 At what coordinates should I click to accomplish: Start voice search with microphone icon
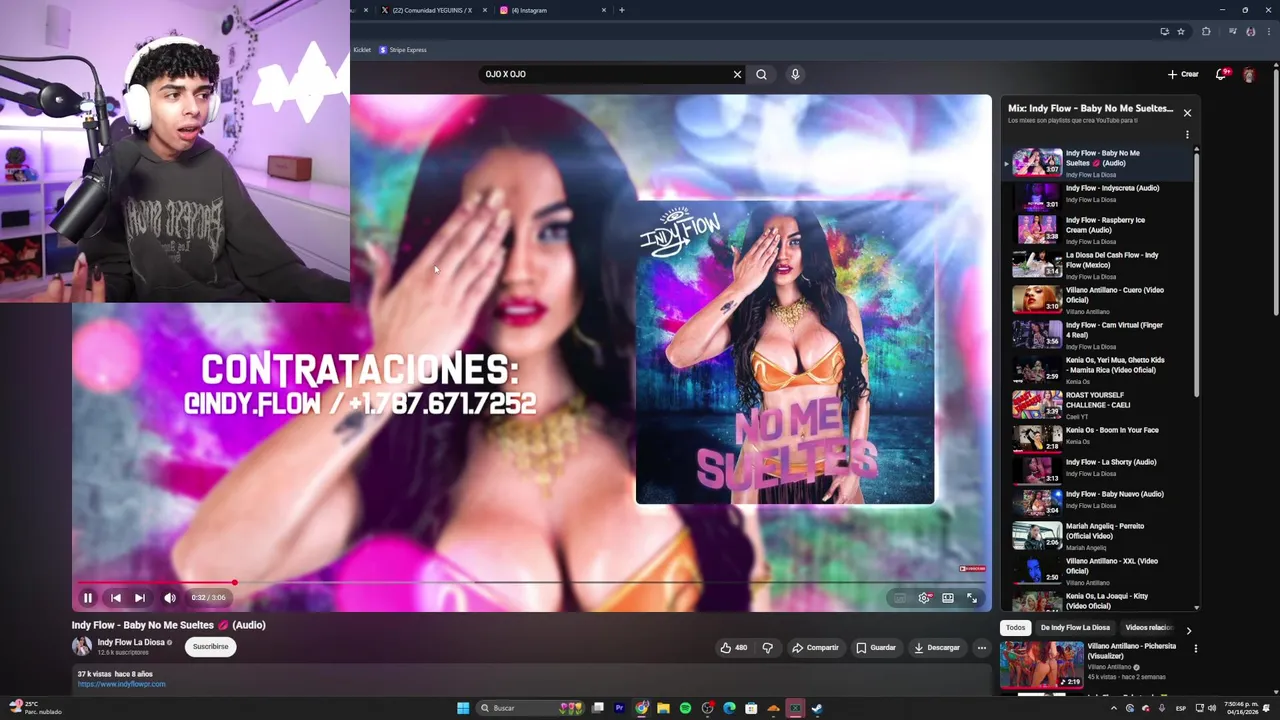click(795, 74)
